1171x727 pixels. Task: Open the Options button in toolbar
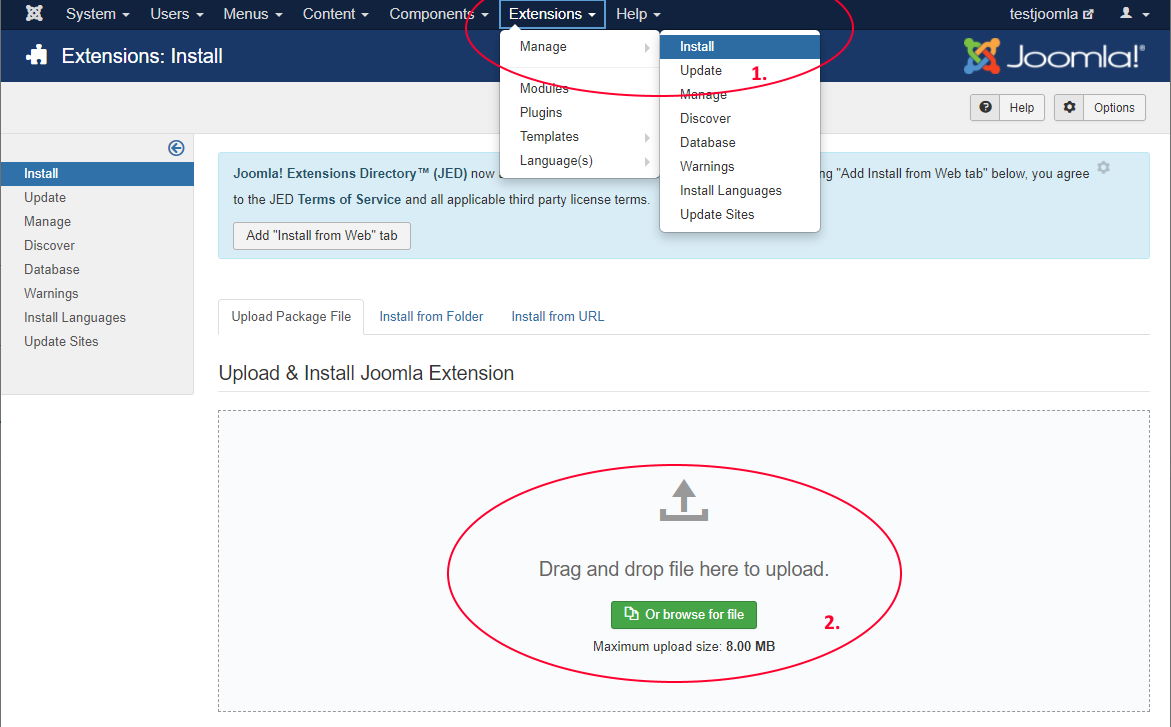(1100, 108)
